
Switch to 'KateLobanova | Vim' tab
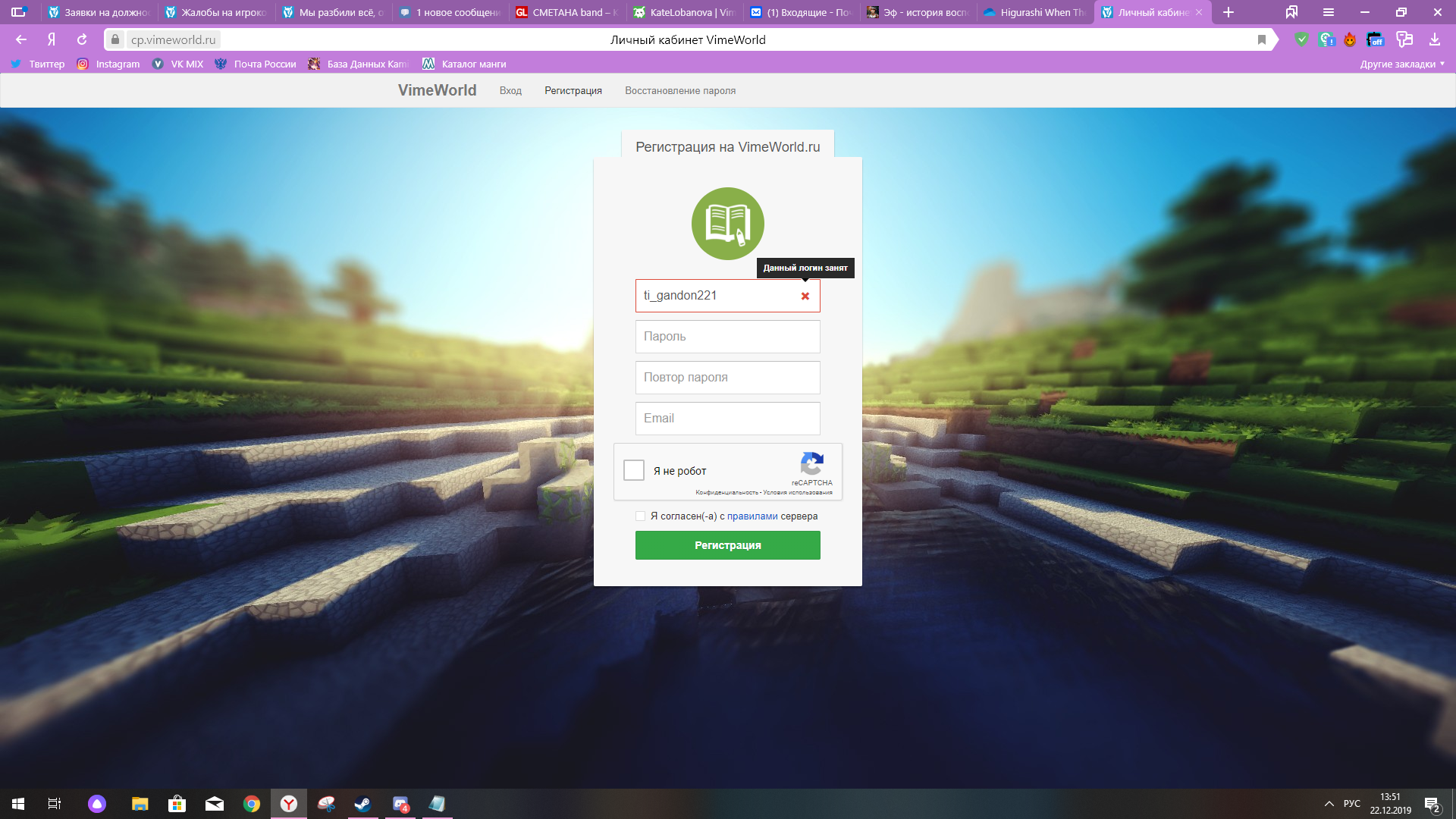pos(685,12)
